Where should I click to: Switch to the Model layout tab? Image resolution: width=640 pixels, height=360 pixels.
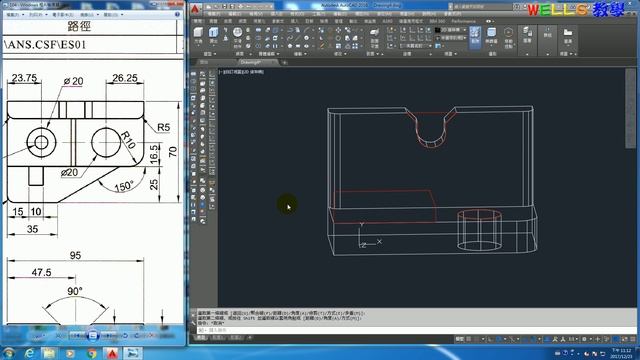click(x=201, y=338)
